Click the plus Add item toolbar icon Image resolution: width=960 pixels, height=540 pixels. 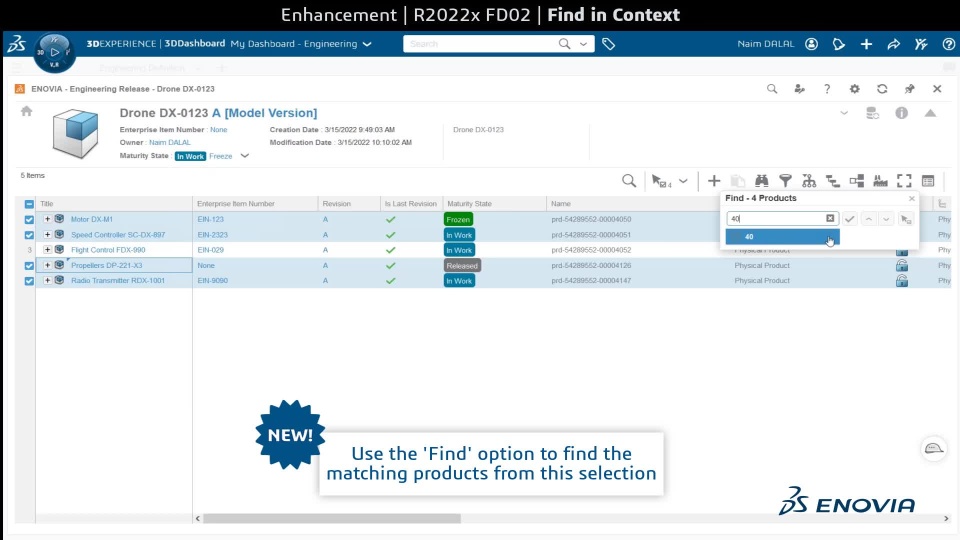pyautogui.click(x=714, y=181)
